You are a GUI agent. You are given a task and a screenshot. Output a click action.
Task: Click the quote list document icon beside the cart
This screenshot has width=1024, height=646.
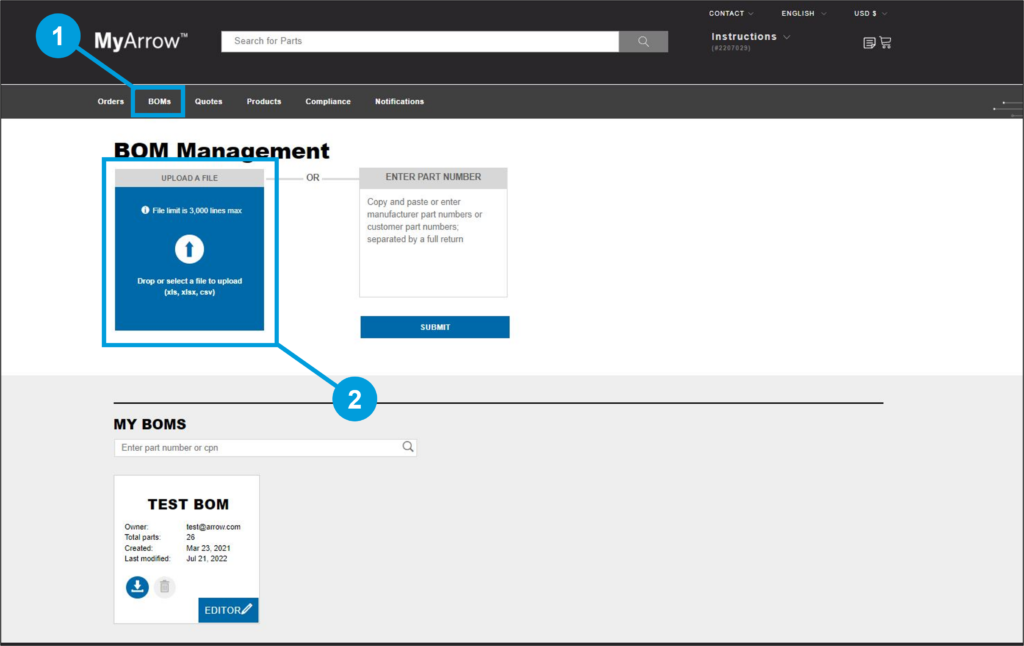pos(868,42)
